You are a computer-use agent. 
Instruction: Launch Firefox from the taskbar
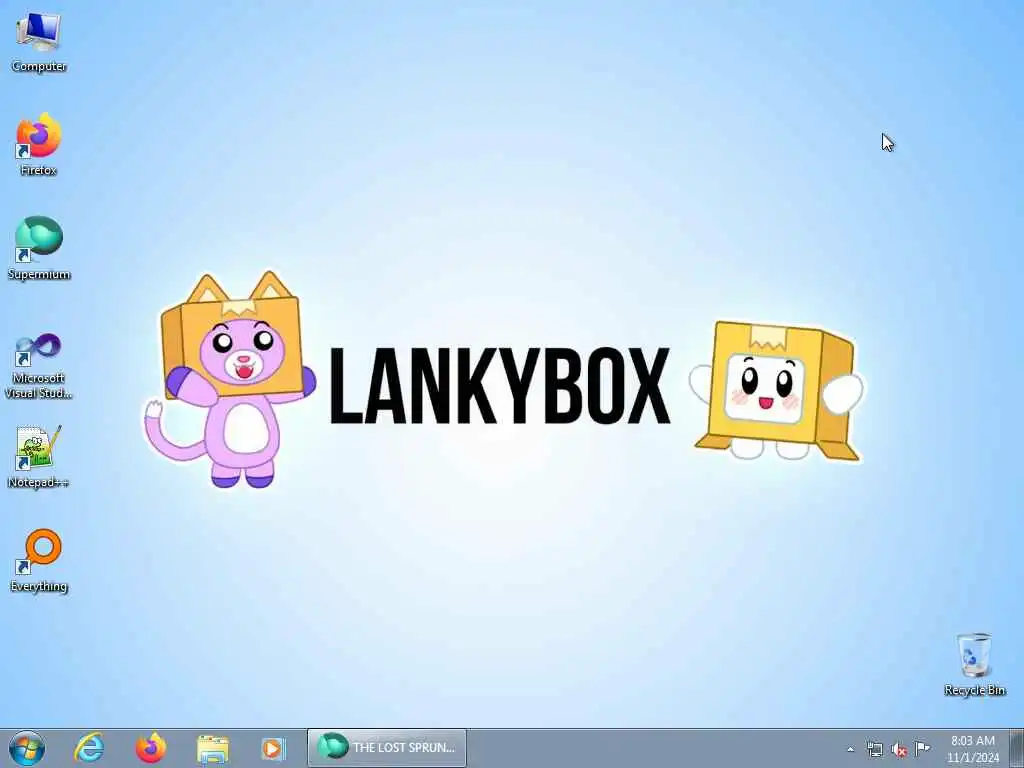tap(151, 748)
